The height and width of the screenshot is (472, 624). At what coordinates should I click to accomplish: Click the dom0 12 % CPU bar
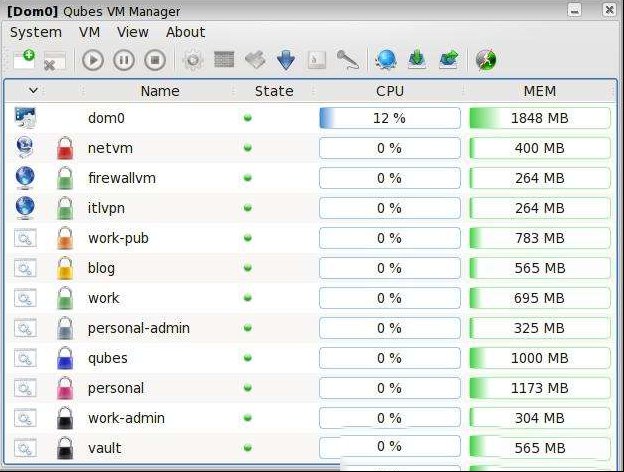pyautogui.click(x=390, y=118)
